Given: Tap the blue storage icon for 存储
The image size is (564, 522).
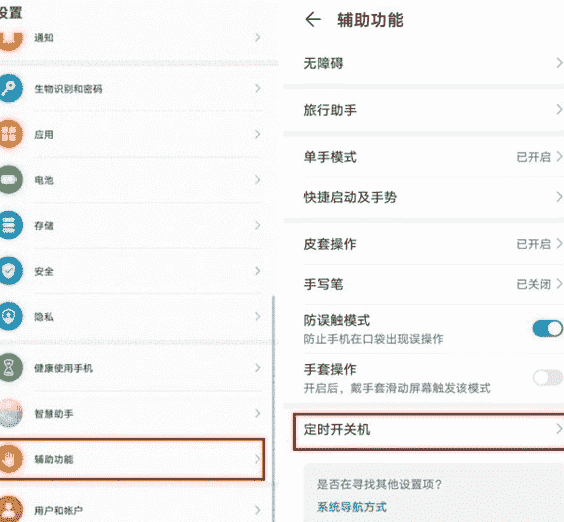Looking at the screenshot, I should point(10,225).
